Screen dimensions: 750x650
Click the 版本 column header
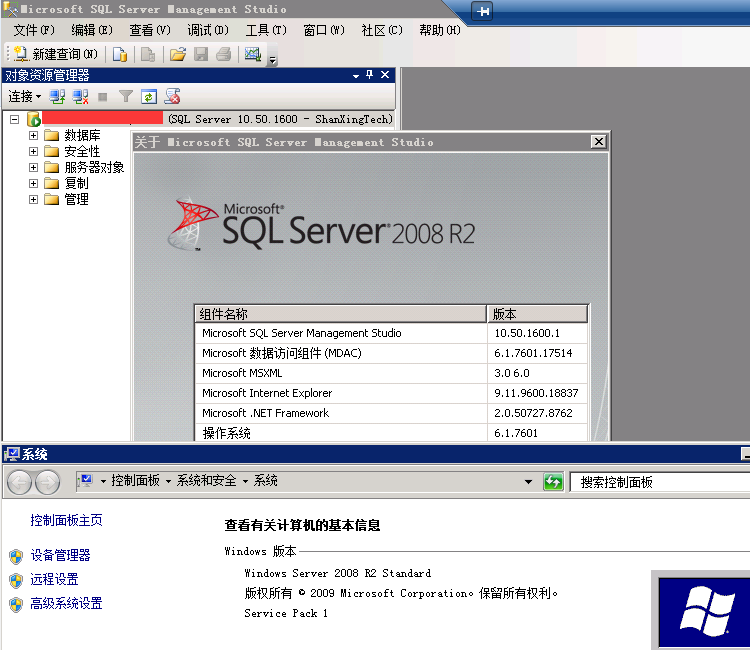pos(537,314)
